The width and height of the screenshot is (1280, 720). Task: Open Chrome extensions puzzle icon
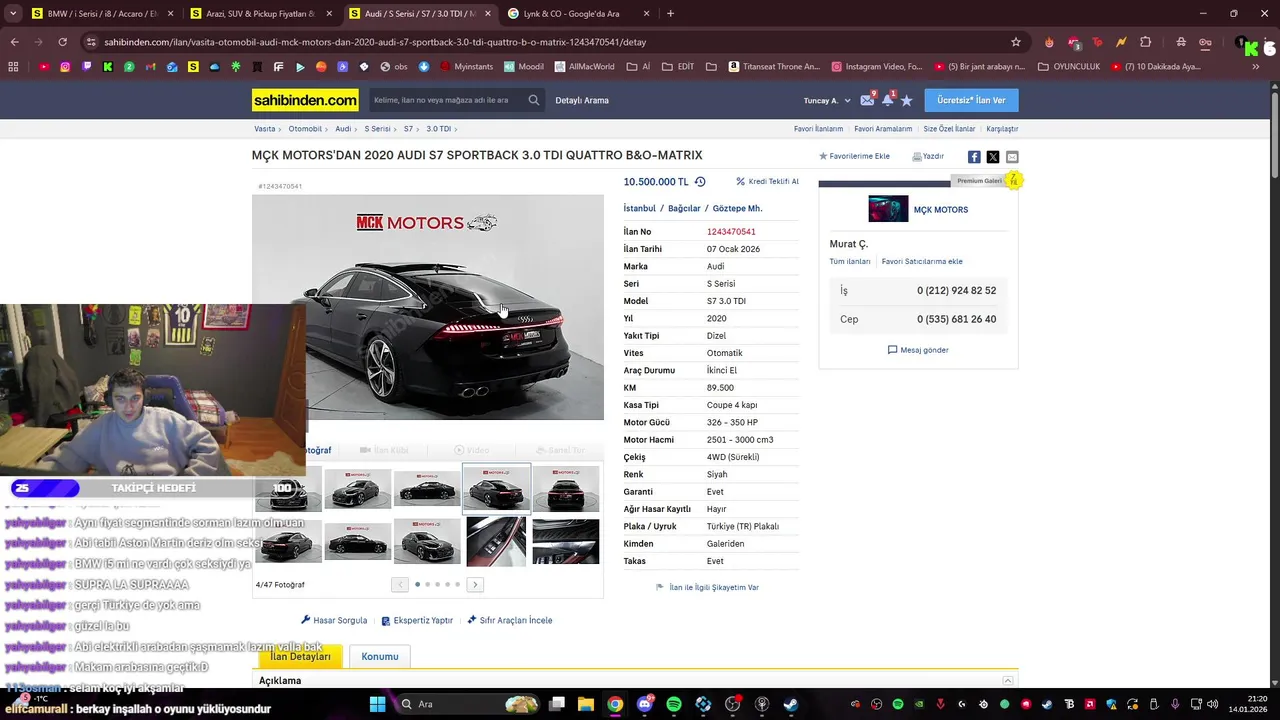1146,42
